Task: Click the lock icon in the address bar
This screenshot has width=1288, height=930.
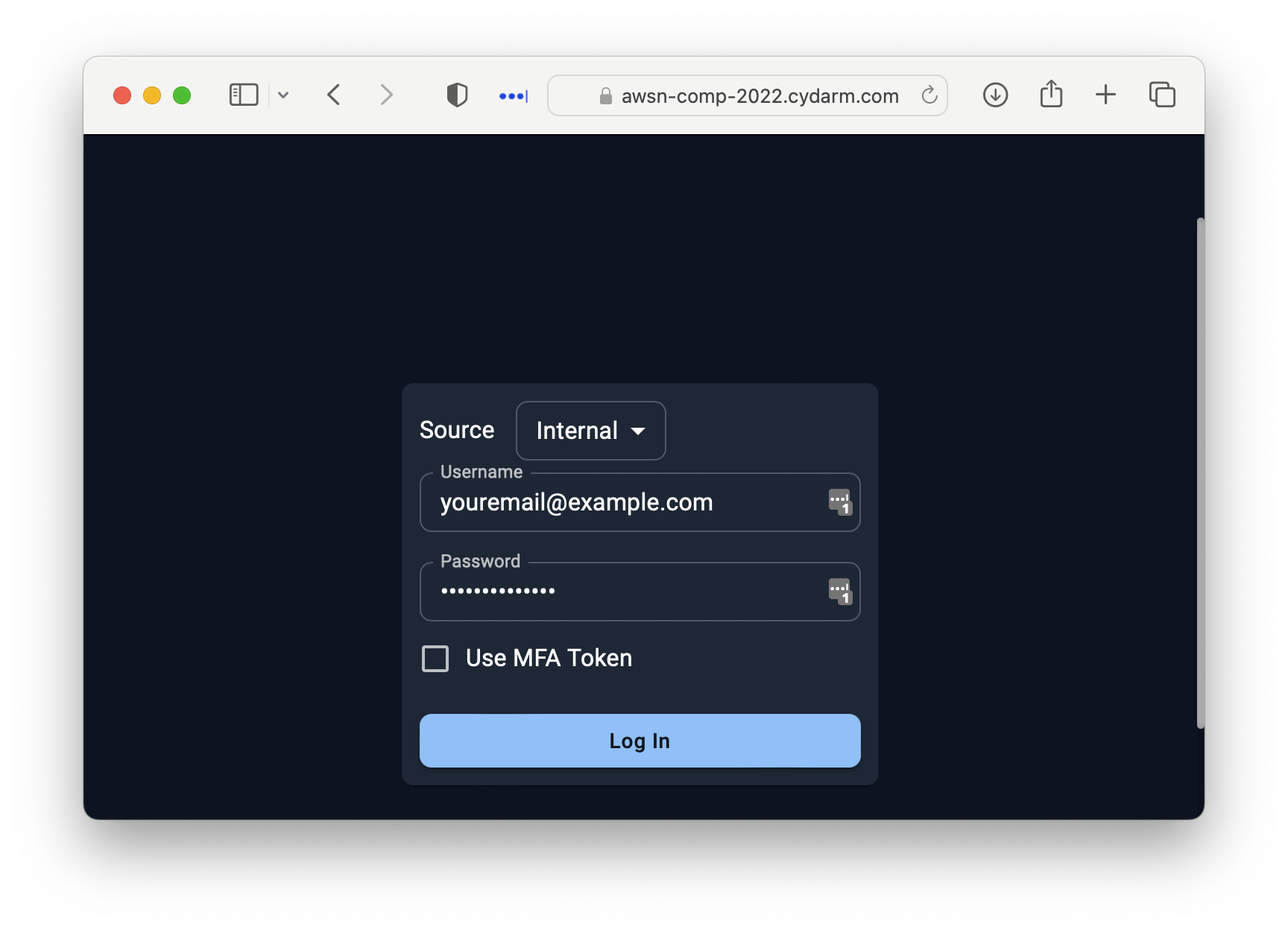Action: 606,96
